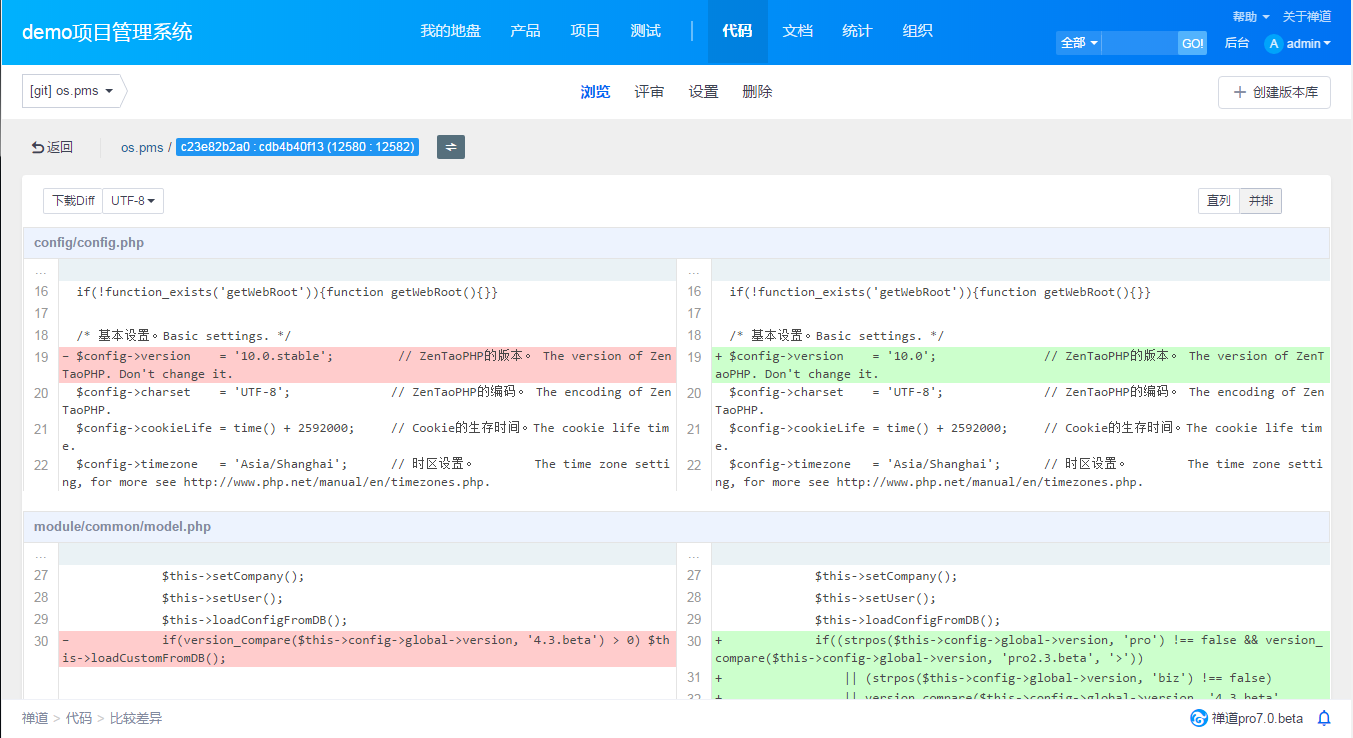1353x738 pixels.
Task: Switch to 直列 inline diff view
Action: point(1219,201)
